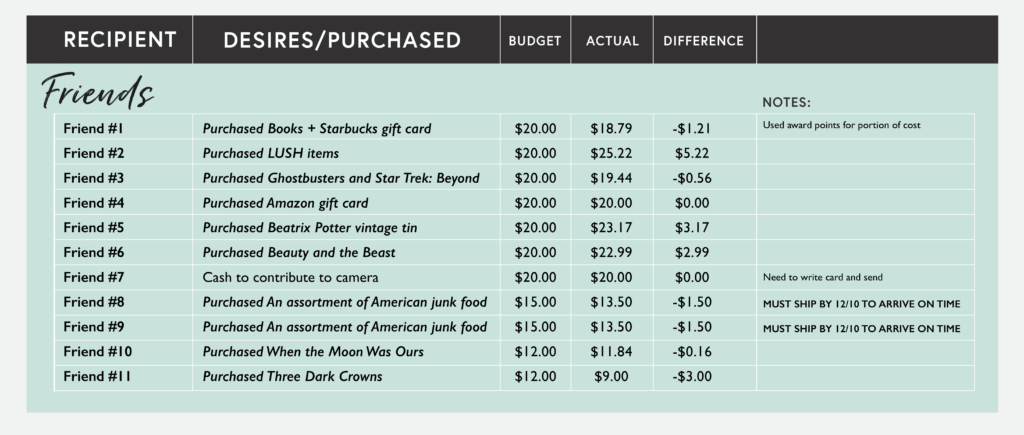Viewport: 1024px width, 435px height.
Task: Select the DESIRES/PURCHASED column header
Action: (x=346, y=40)
